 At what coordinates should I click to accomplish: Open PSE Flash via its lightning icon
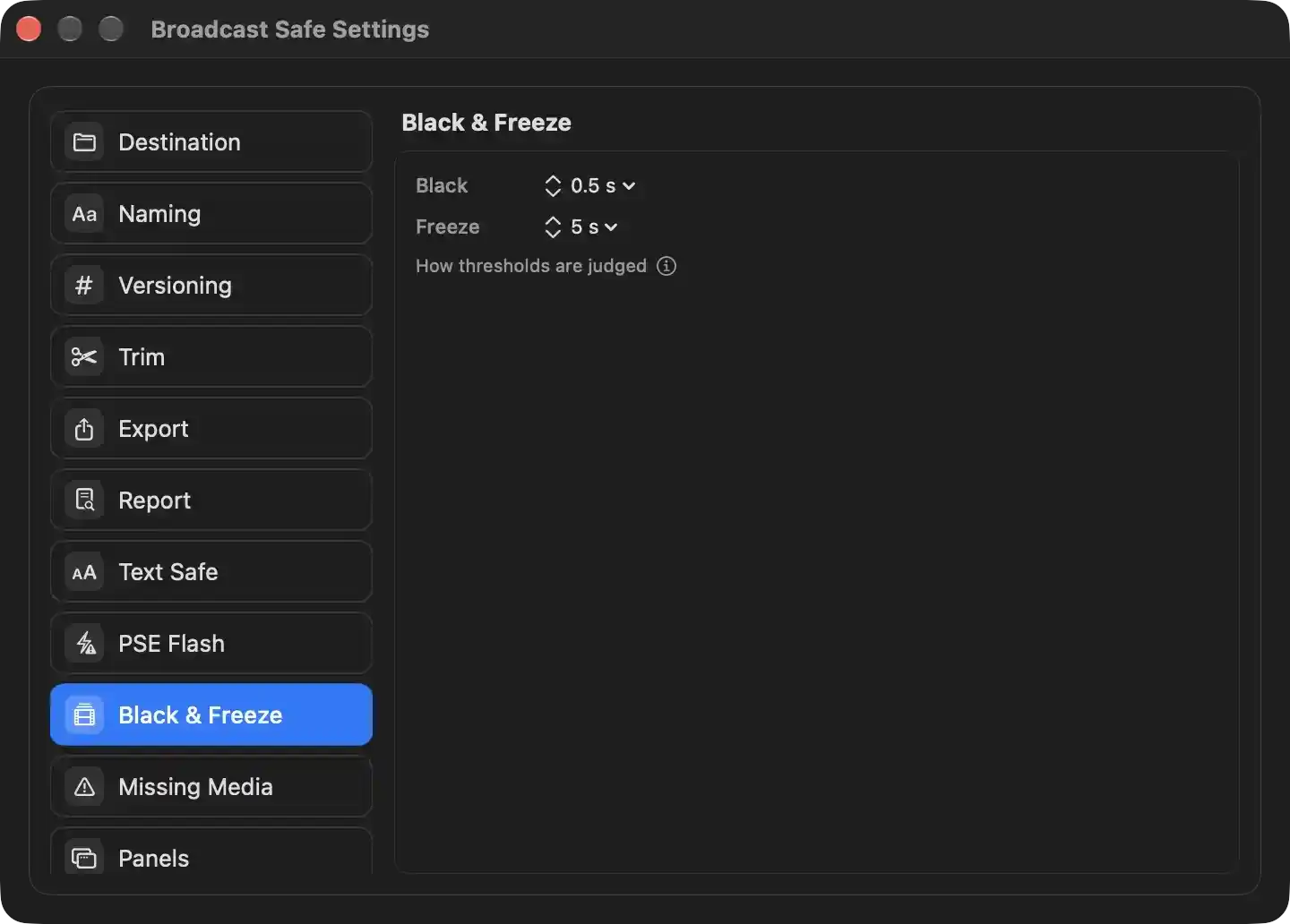[x=84, y=644]
